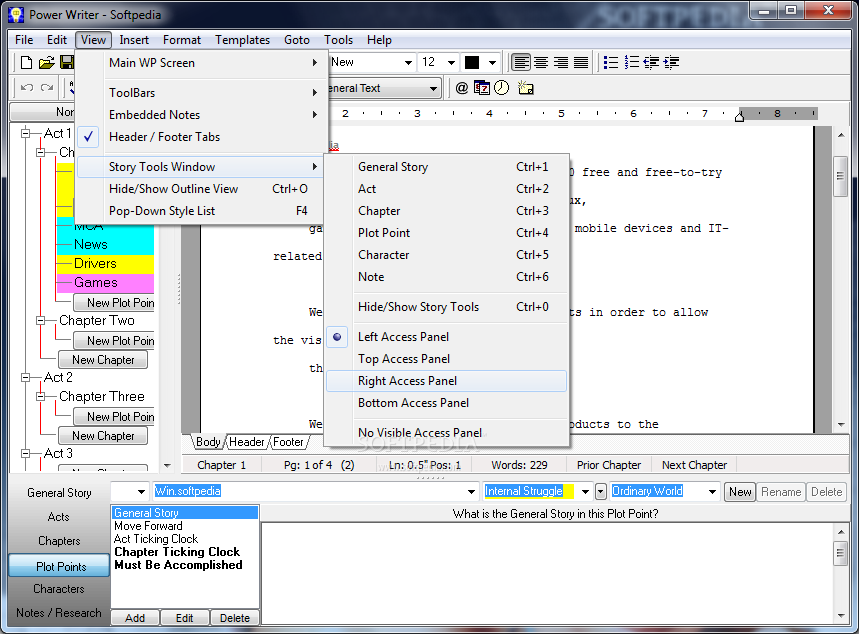Apply bulleted list formatting
The height and width of the screenshot is (634, 859).
[610, 62]
